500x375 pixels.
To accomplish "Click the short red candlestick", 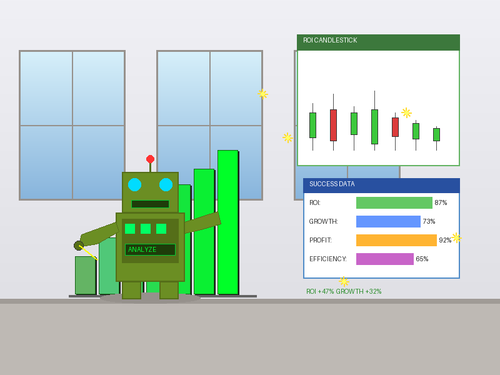I will [395, 127].
